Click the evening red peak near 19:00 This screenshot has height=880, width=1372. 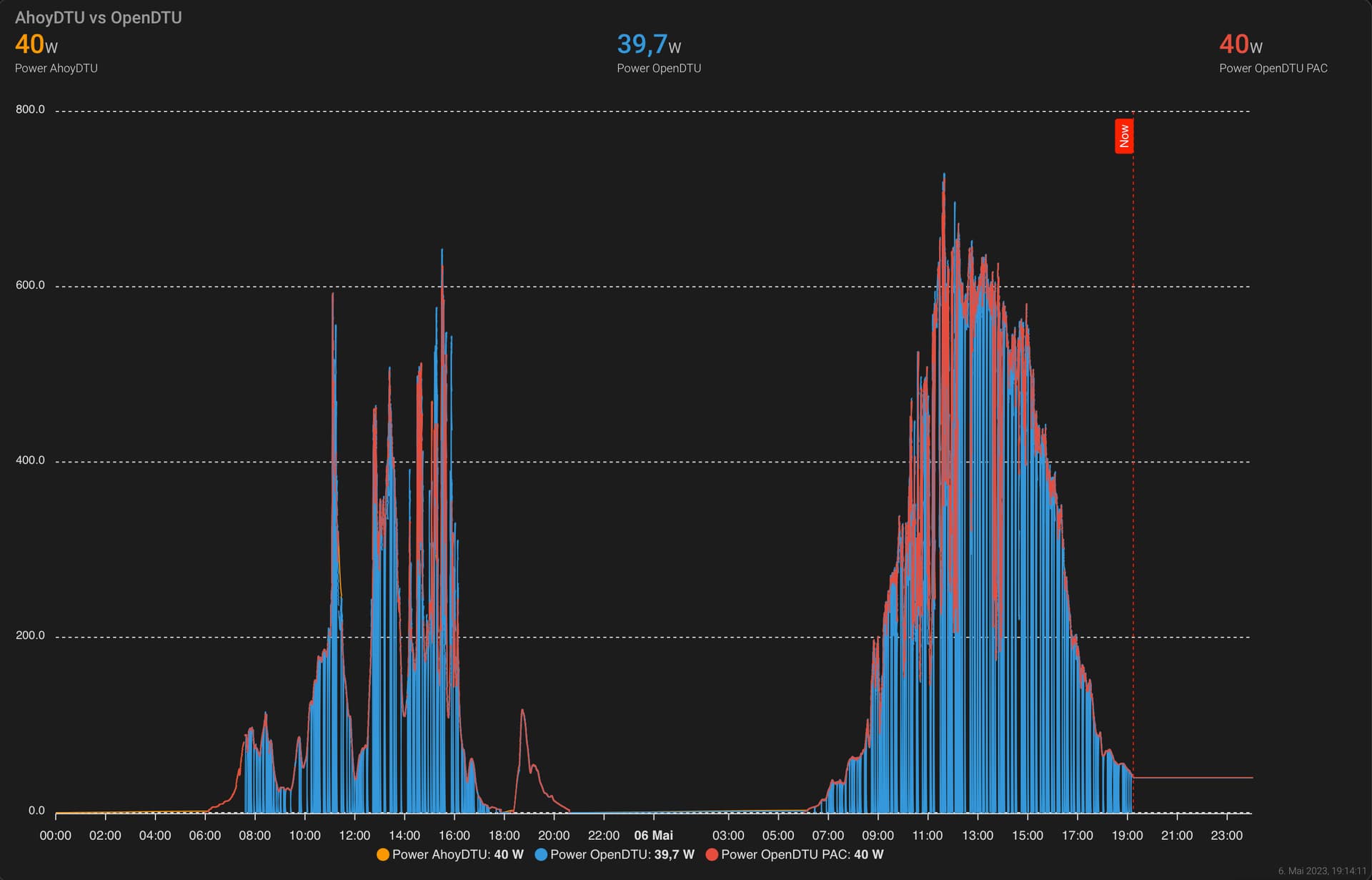[522, 711]
